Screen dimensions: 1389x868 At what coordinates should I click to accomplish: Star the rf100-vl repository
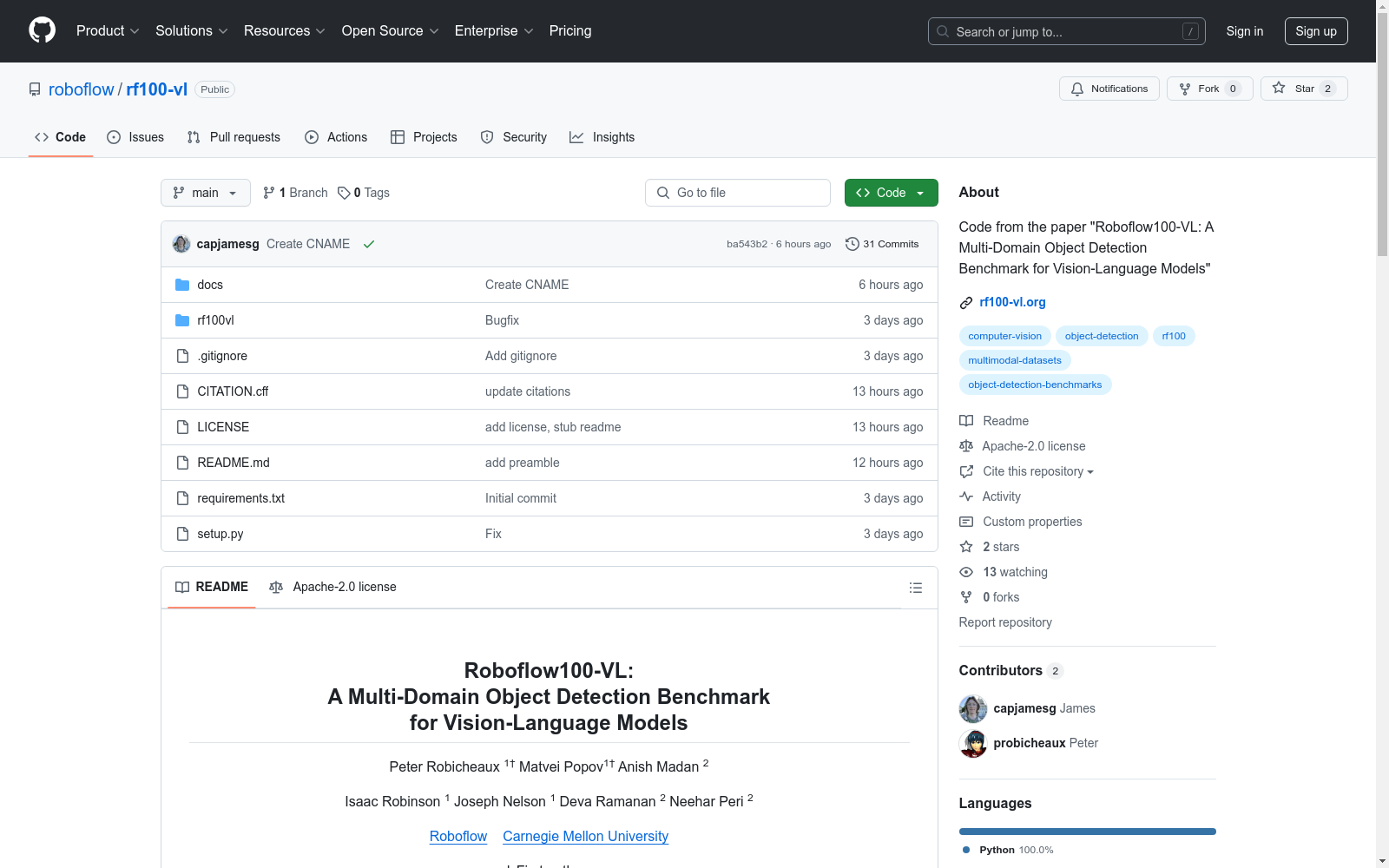tap(1304, 89)
